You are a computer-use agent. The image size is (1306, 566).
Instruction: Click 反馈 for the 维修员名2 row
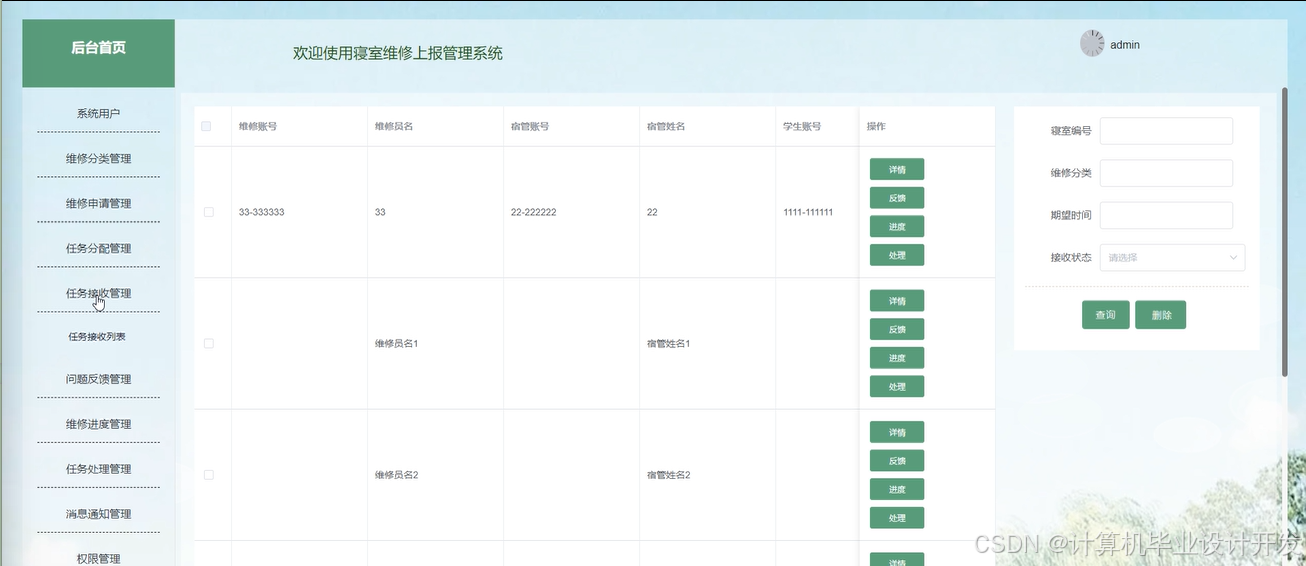coord(897,461)
